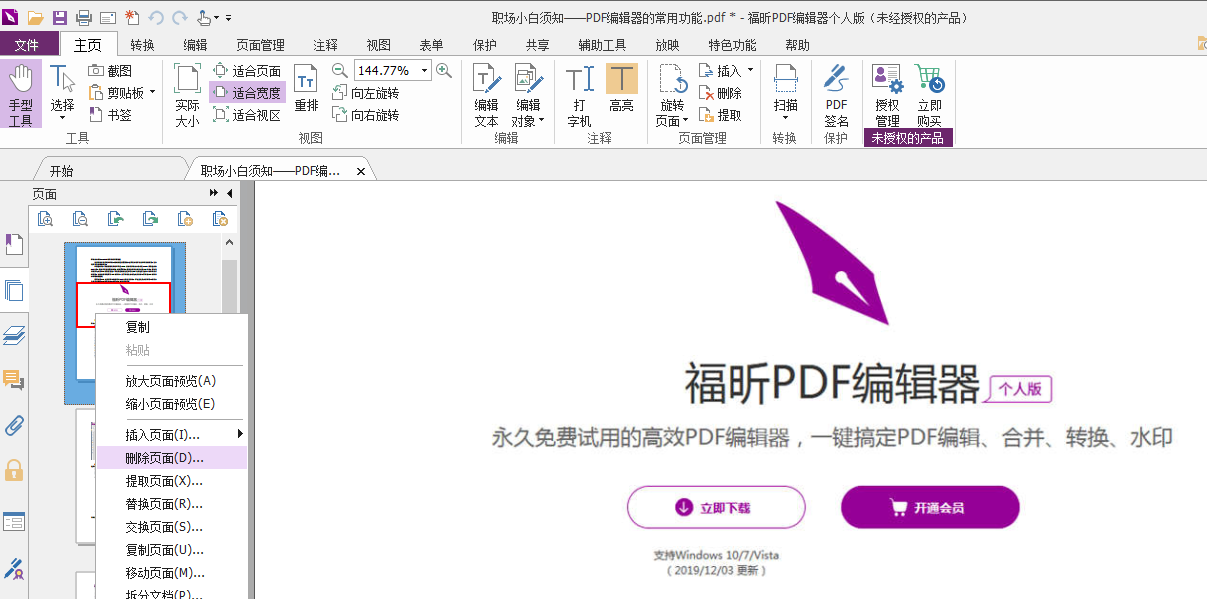The image size is (1207, 599).
Task: Choose Fit Visible (适合视区)
Action: click(247, 115)
